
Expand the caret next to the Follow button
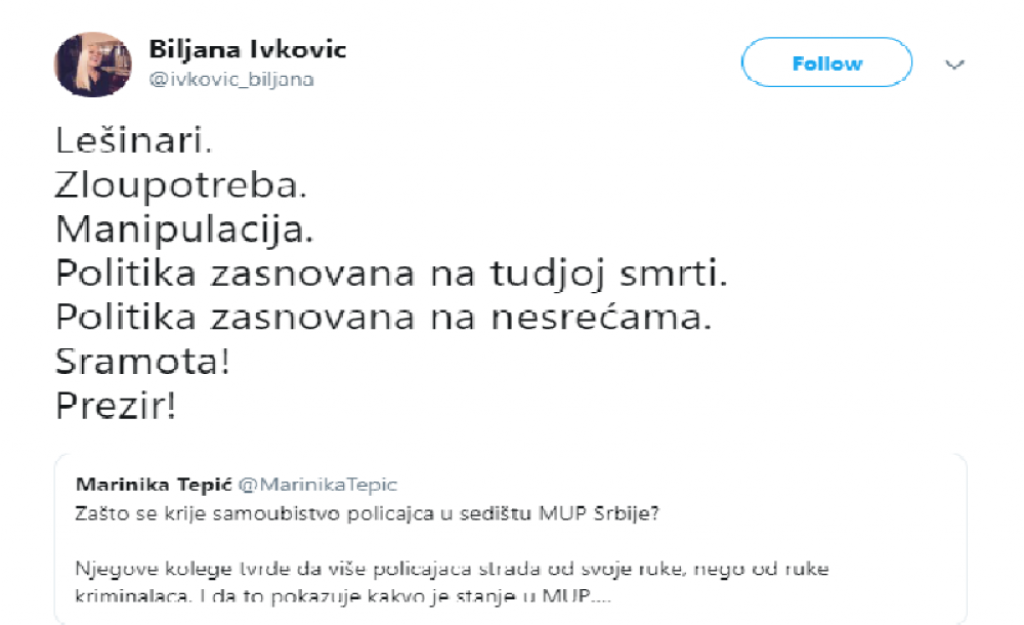955,62
